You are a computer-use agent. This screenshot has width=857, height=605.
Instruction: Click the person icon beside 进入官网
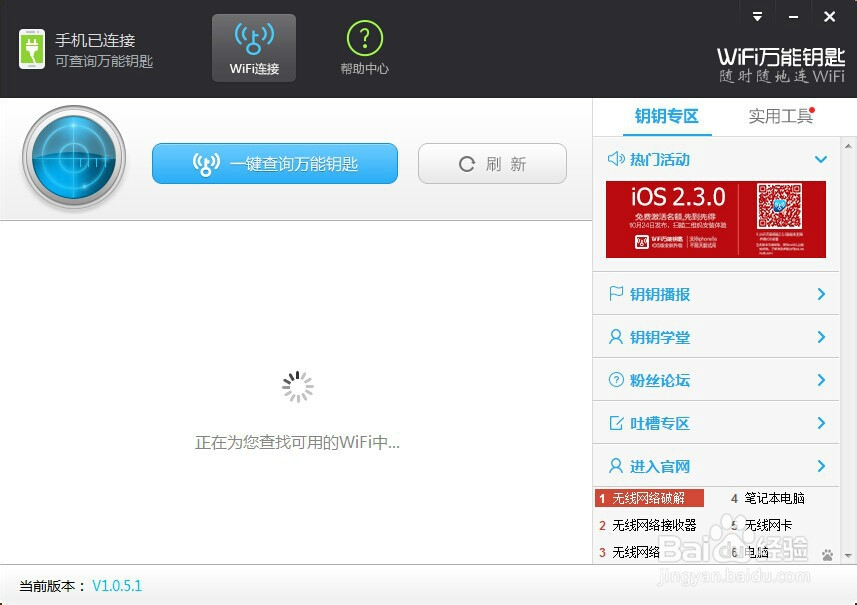[x=613, y=466]
